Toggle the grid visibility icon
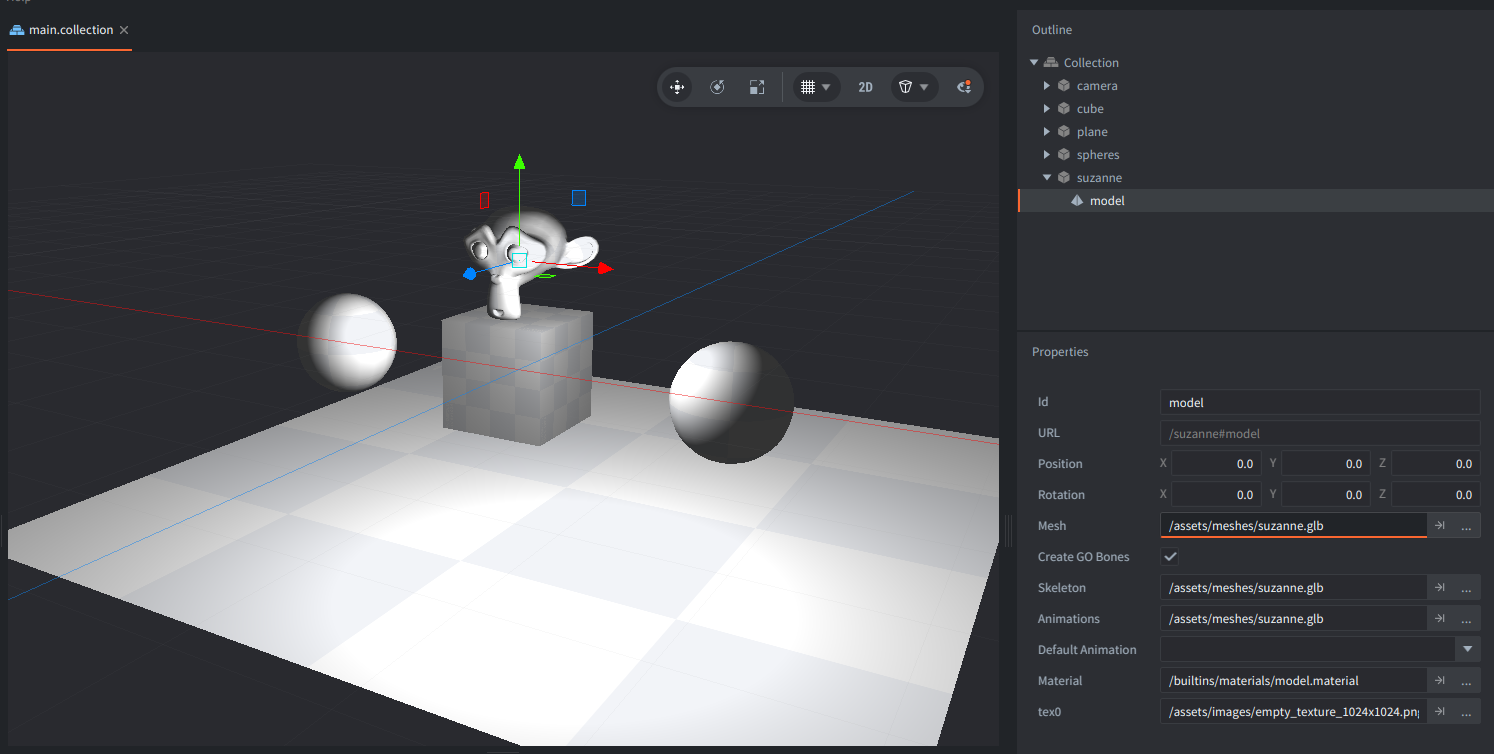The image size is (1494, 754). coord(808,87)
